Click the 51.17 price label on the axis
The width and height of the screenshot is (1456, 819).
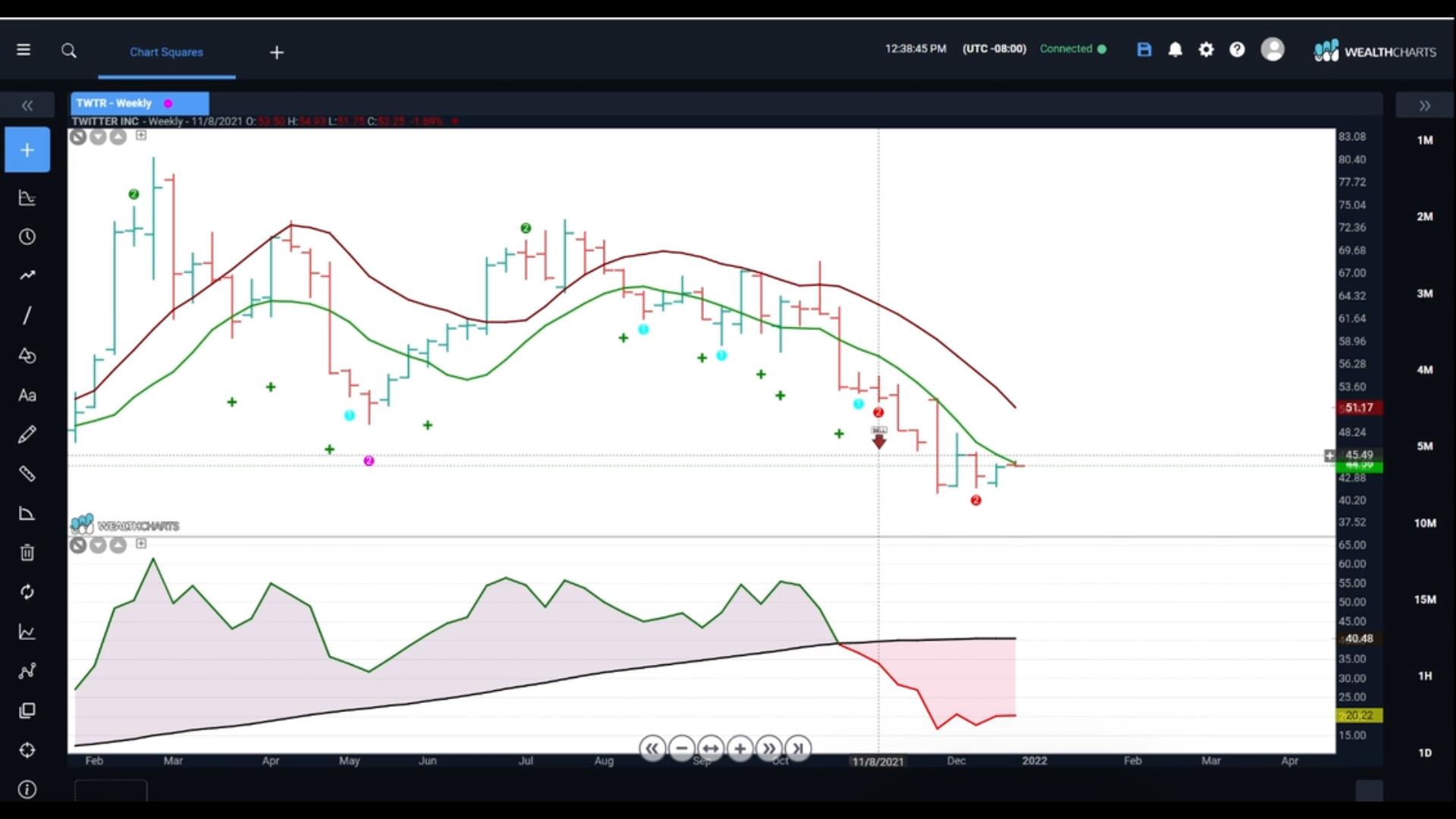point(1359,408)
